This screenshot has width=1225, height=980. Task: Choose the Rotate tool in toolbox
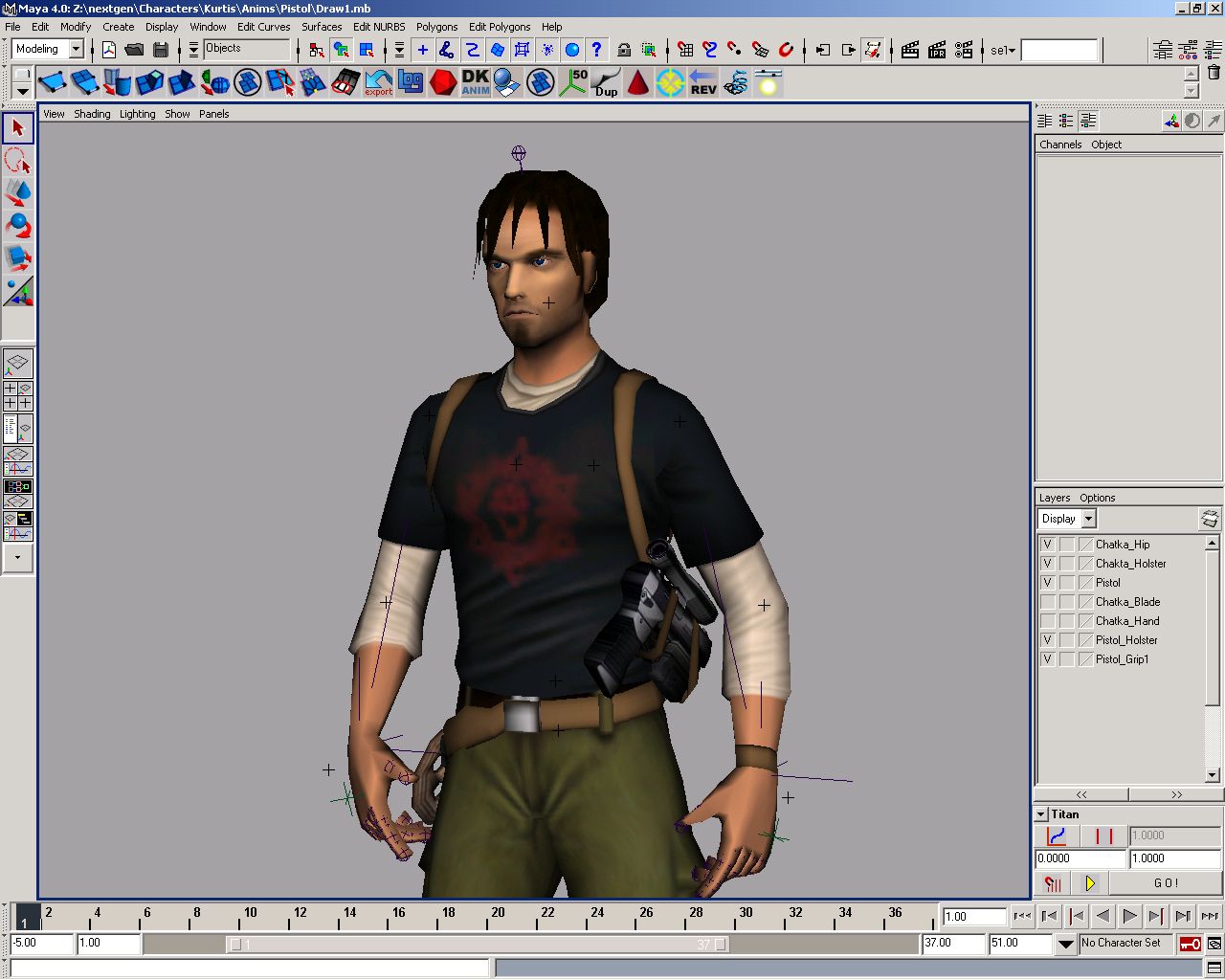pos(18,226)
